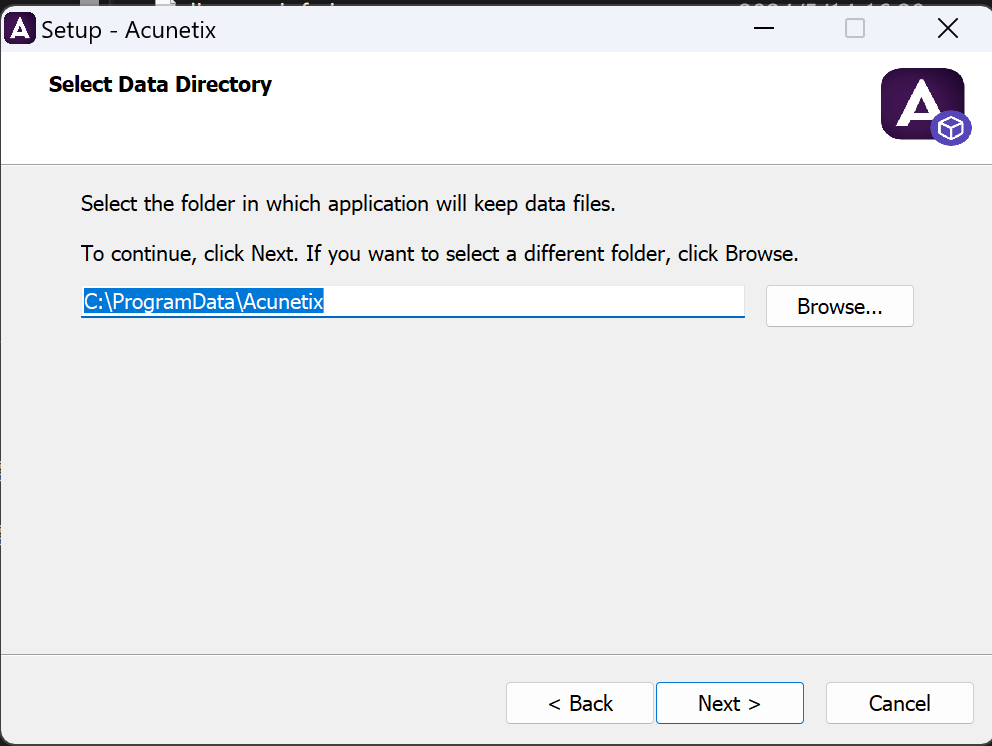Close the Acunetix setup window
The image size is (992, 746).
[947, 29]
